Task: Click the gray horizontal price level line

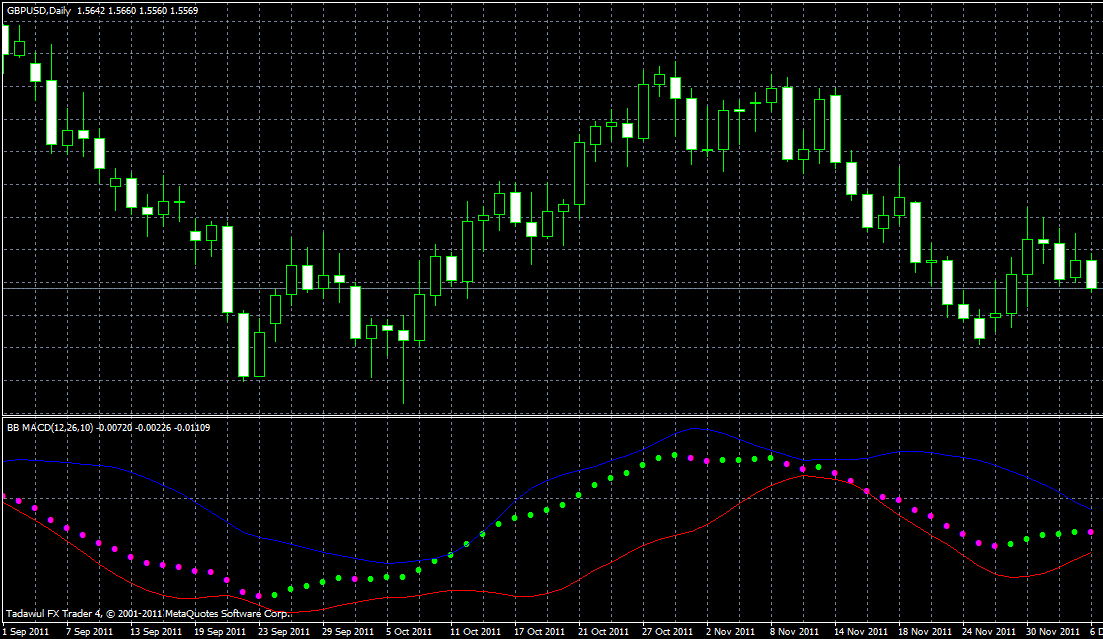Action: pyautogui.click(x=552, y=288)
